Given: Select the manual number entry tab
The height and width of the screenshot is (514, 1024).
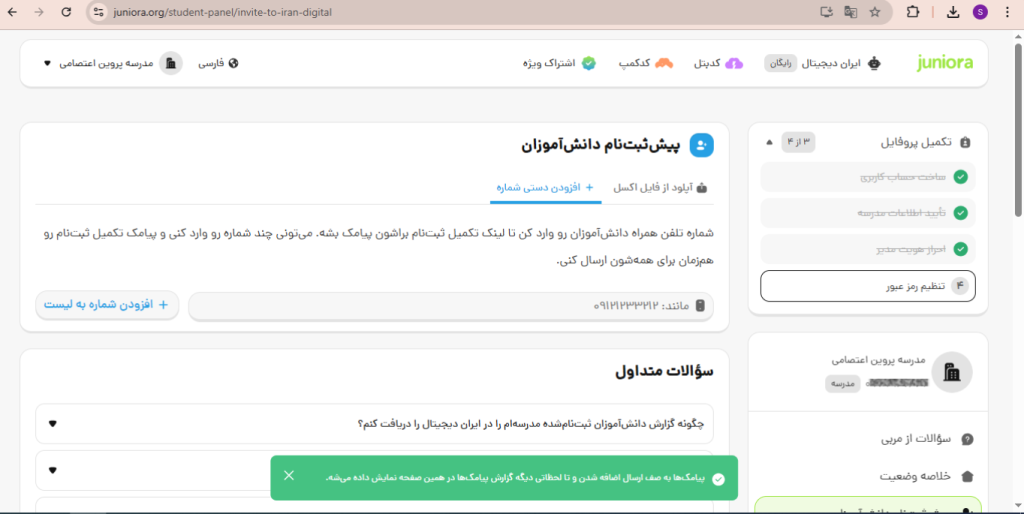Looking at the screenshot, I should [x=546, y=187].
